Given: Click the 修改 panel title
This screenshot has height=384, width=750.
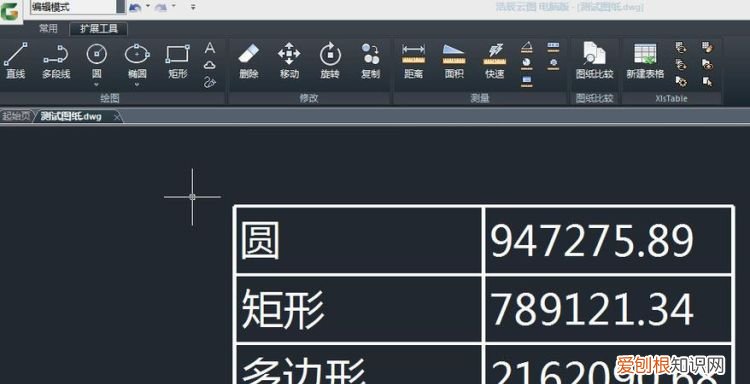Looking at the screenshot, I should point(309,99).
